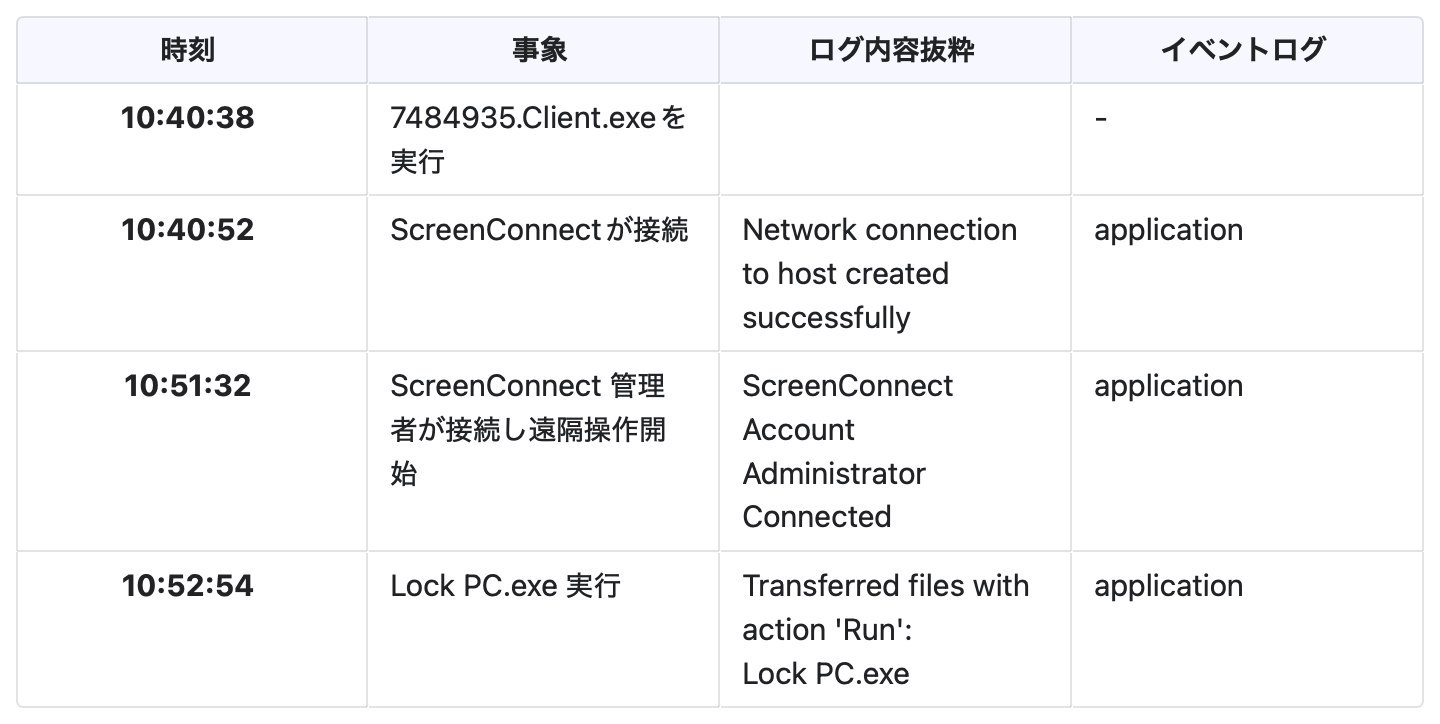The height and width of the screenshot is (724, 1440).
Task: Click the 7484935.Client.exeを実行 event cell
Action: [538, 140]
